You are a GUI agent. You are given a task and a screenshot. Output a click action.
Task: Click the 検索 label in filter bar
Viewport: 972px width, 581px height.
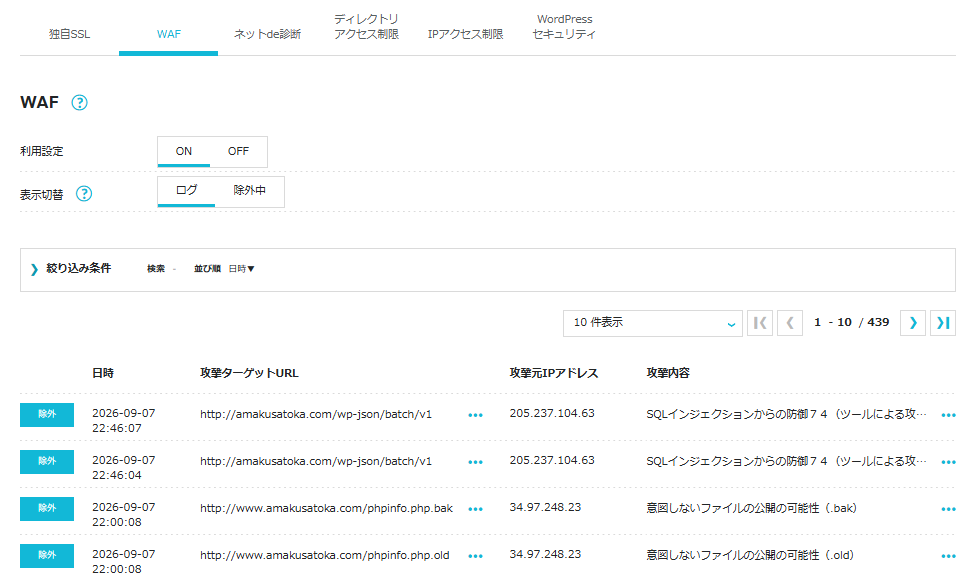pyautogui.click(x=156, y=269)
